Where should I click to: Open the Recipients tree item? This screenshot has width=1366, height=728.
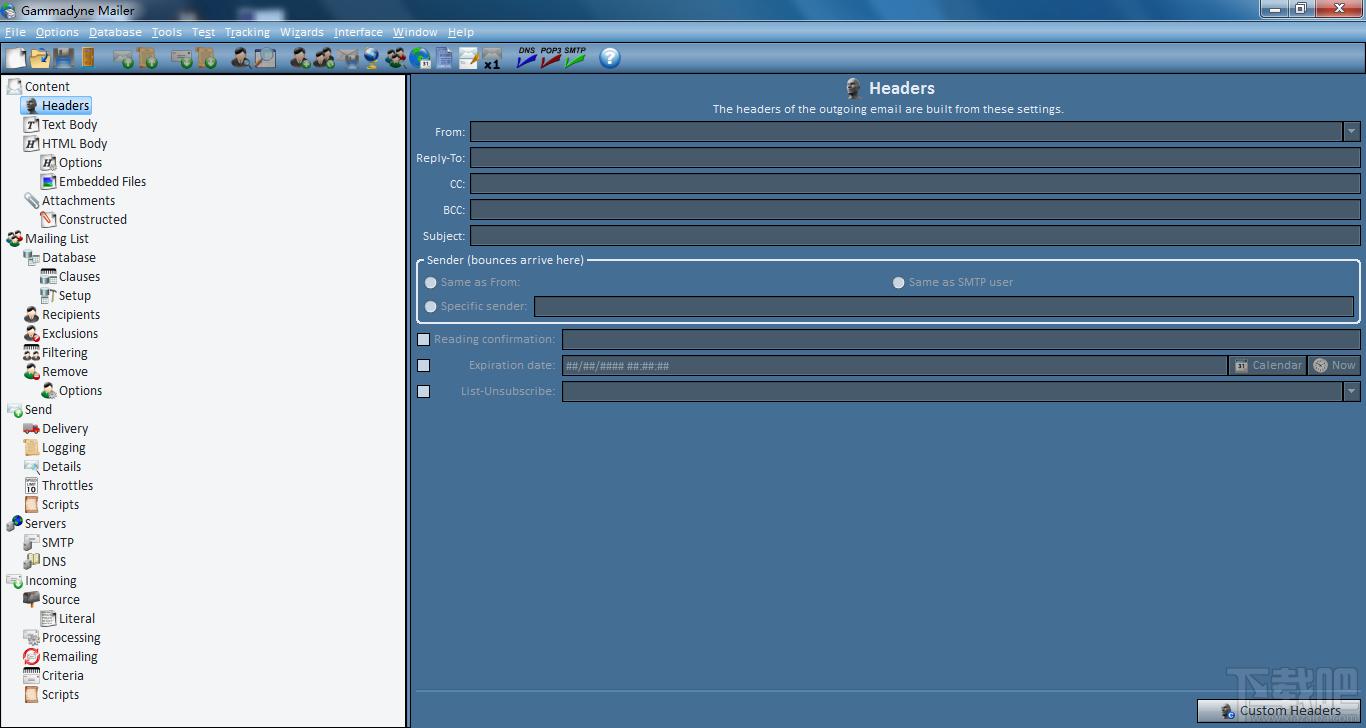click(61, 314)
